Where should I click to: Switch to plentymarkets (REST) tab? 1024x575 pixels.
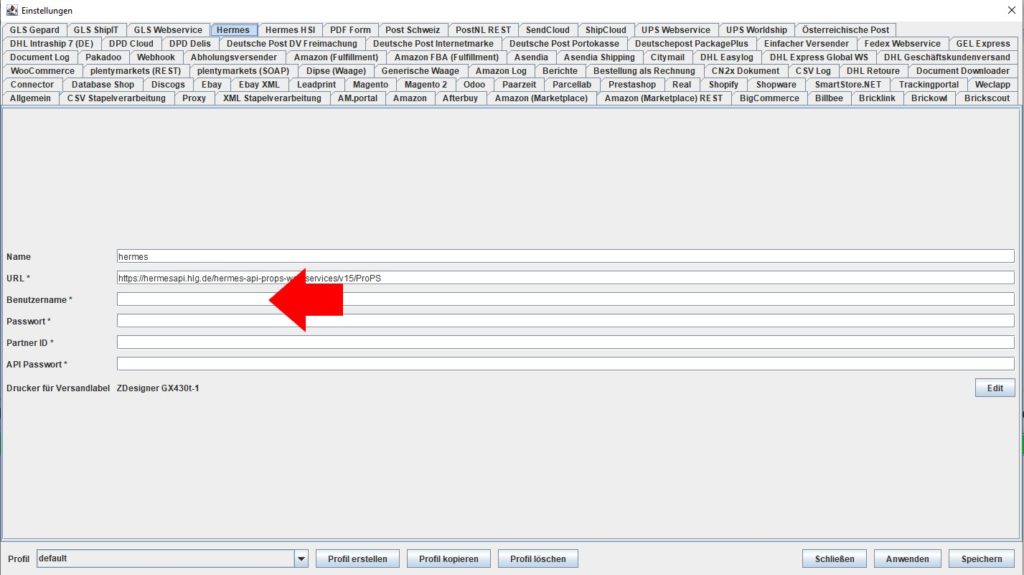click(135, 71)
